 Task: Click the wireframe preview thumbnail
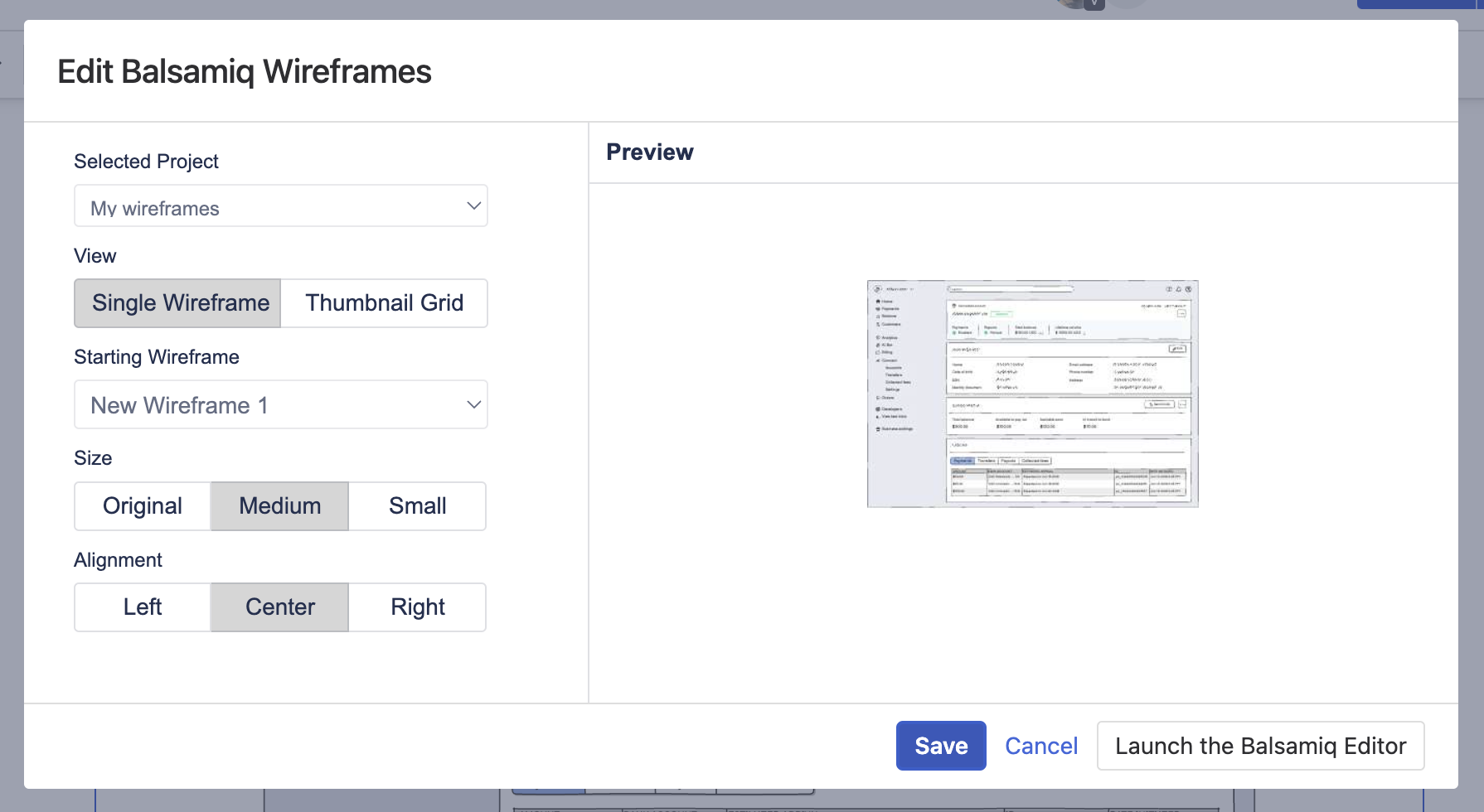1032,394
